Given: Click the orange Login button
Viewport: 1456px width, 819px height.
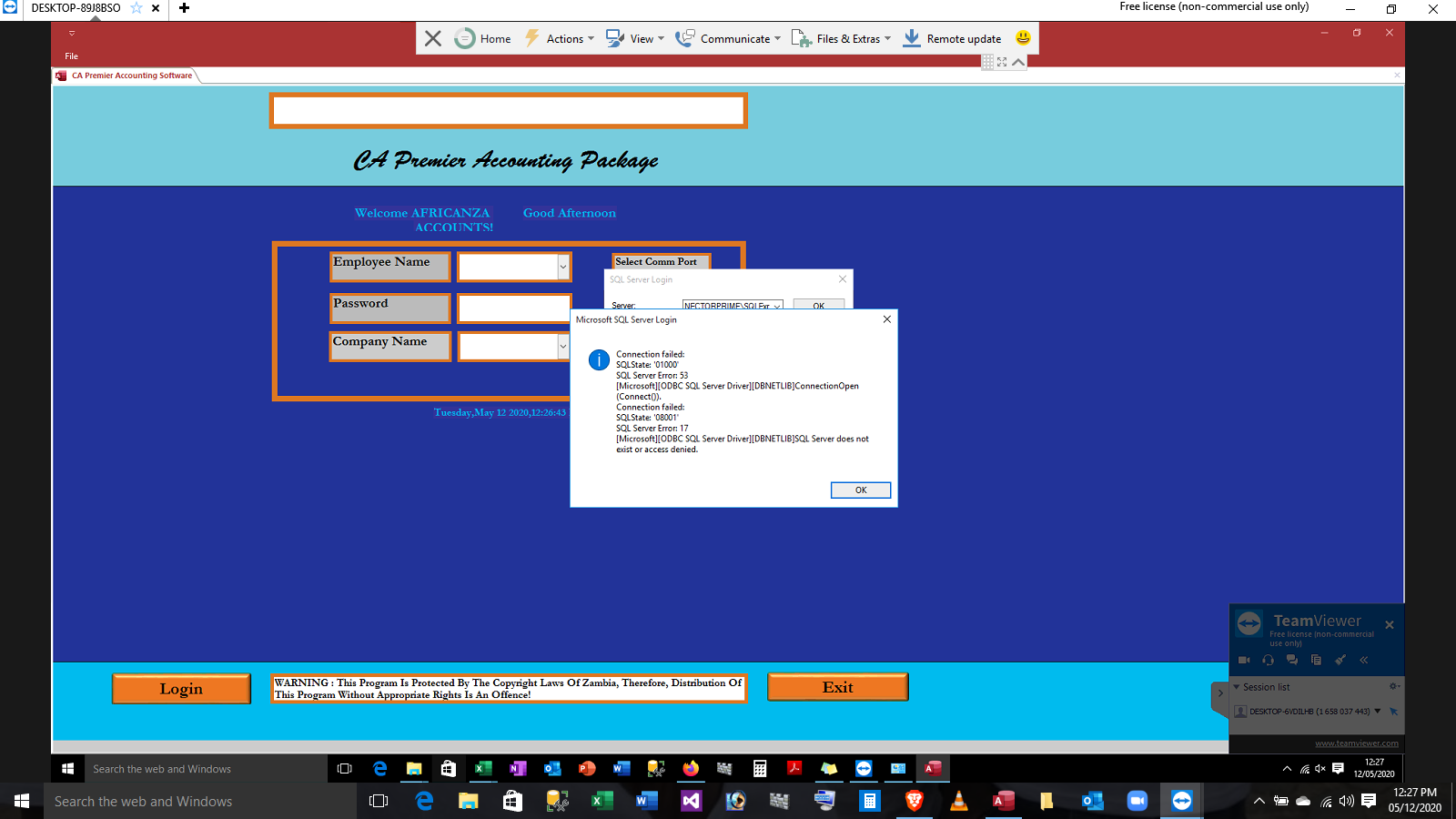Looking at the screenshot, I should coord(181,689).
